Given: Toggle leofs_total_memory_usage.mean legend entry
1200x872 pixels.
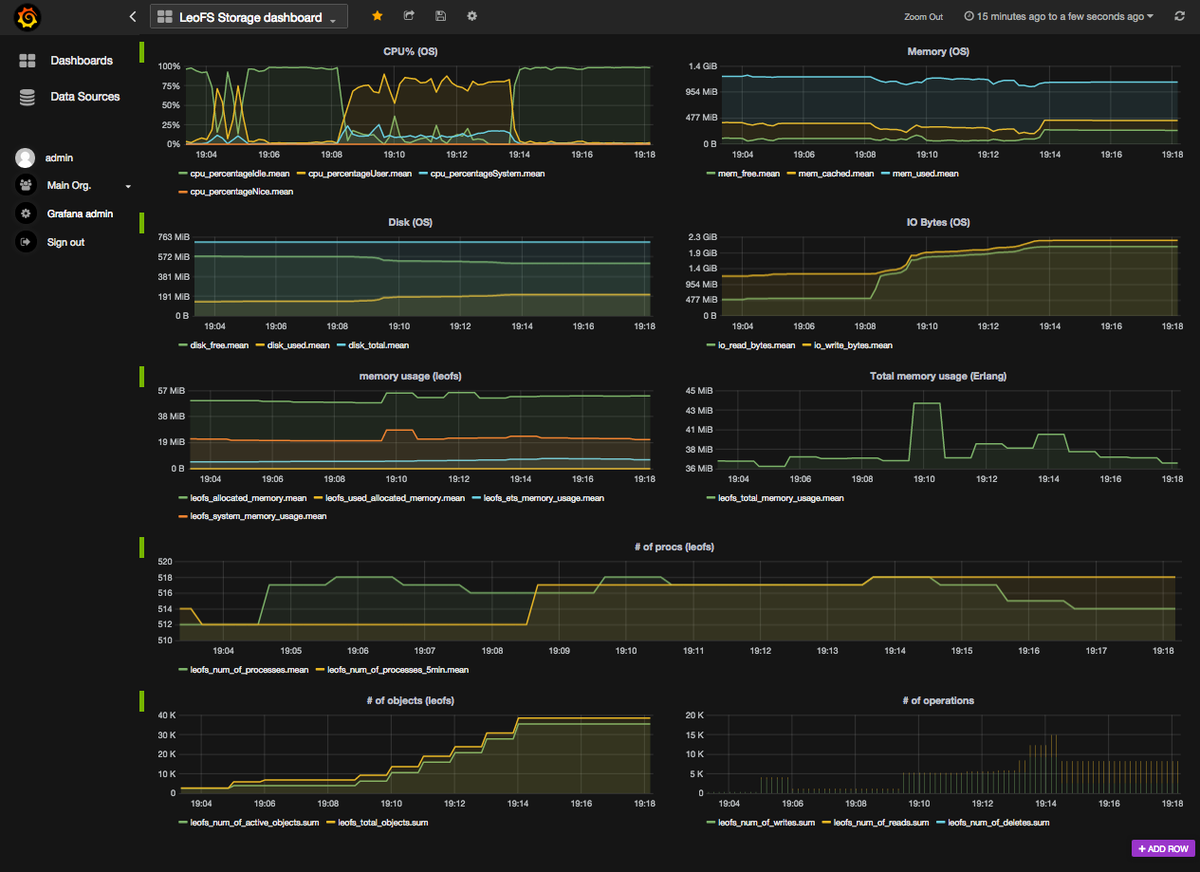Looking at the screenshot, I should (775, 498).
